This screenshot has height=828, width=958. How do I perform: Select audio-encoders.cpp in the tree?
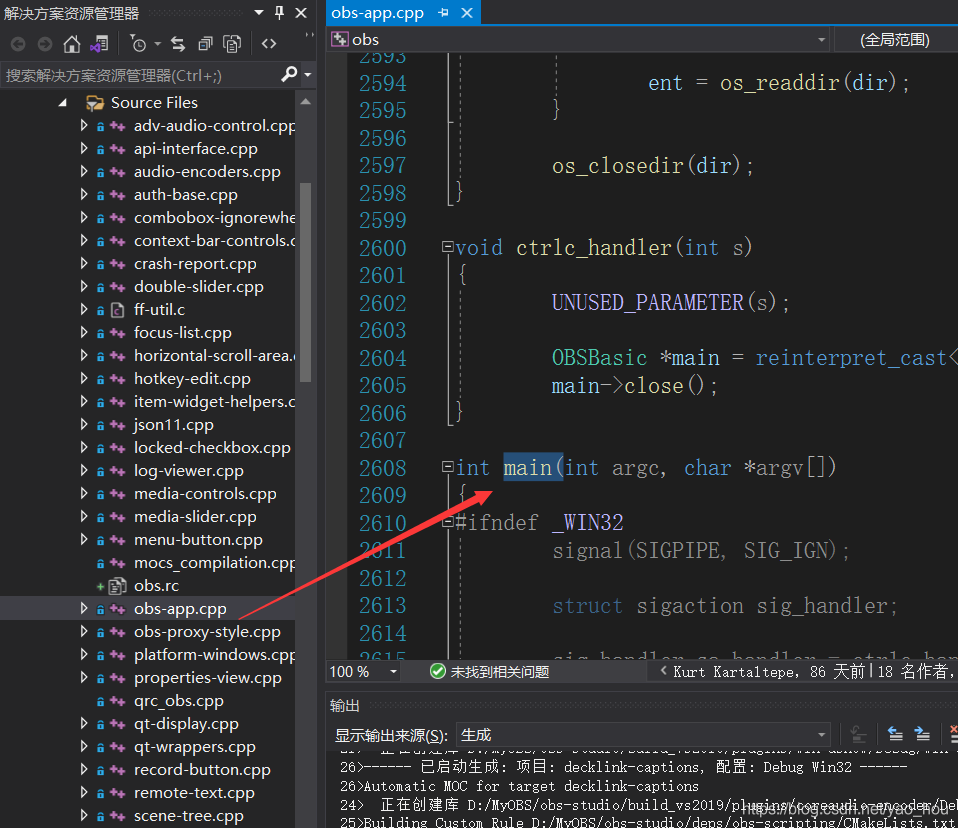(x=207, y=172)
